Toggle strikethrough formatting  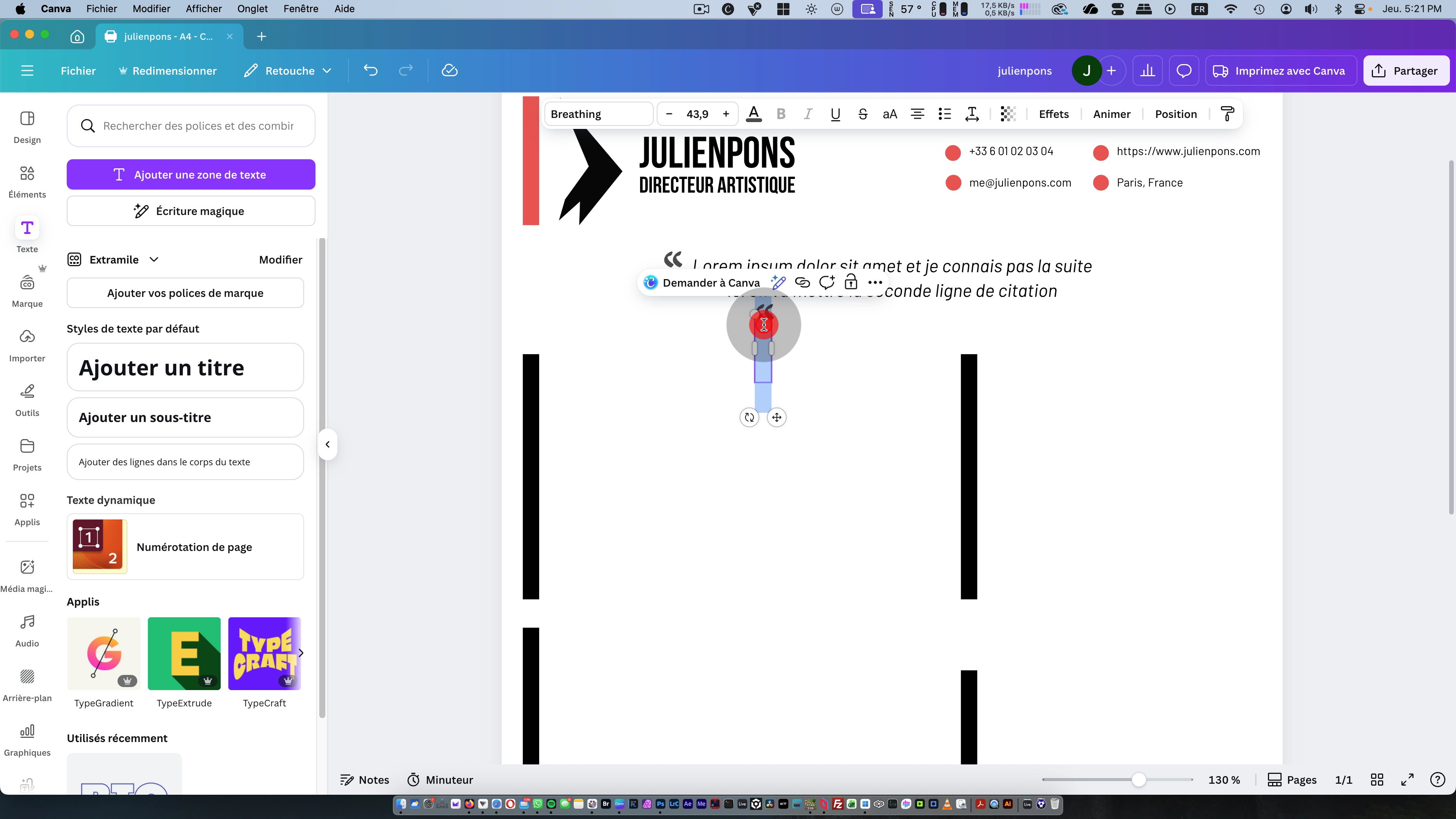(862, 114)
